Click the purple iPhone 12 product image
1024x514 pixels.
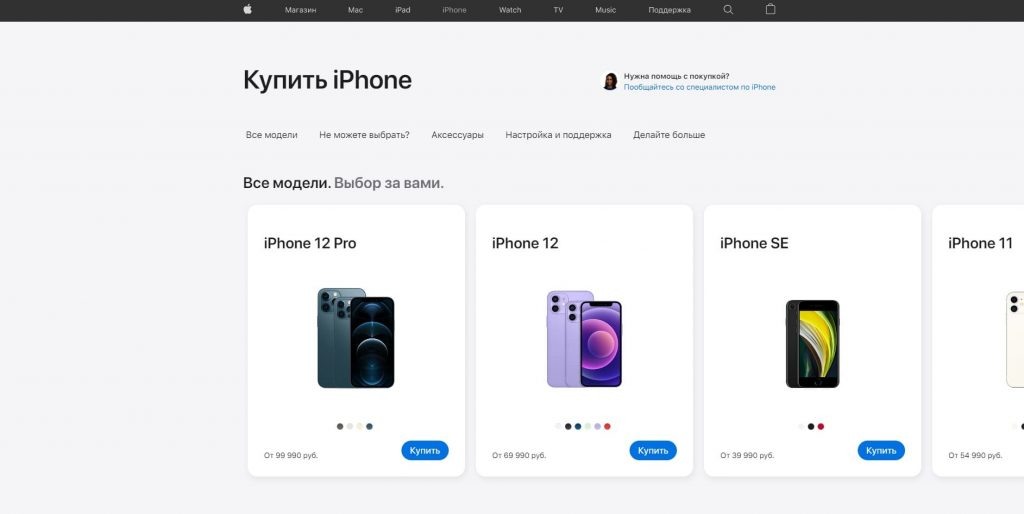pos(584,339)
